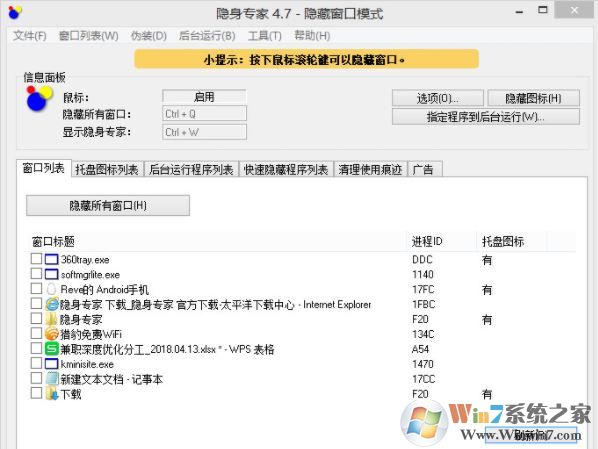
Task: Click the 隐身专家 folder icon in list
Action: (51, 319)
